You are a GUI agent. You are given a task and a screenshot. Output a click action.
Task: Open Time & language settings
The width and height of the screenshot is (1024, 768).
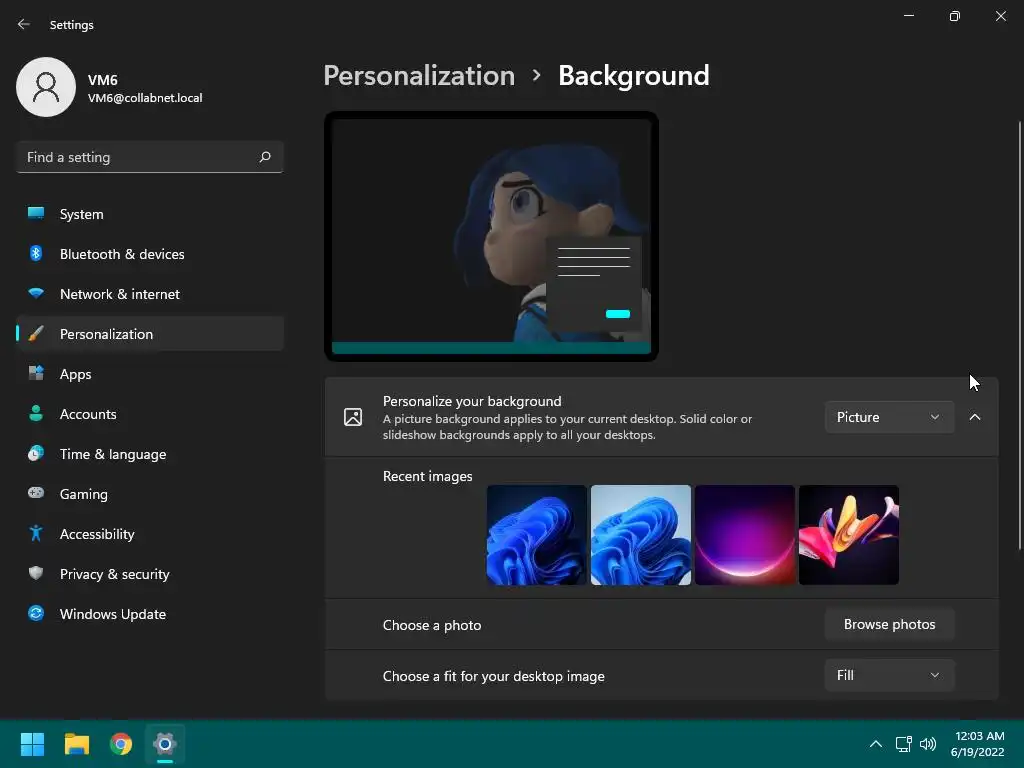[x=150, y=454]
